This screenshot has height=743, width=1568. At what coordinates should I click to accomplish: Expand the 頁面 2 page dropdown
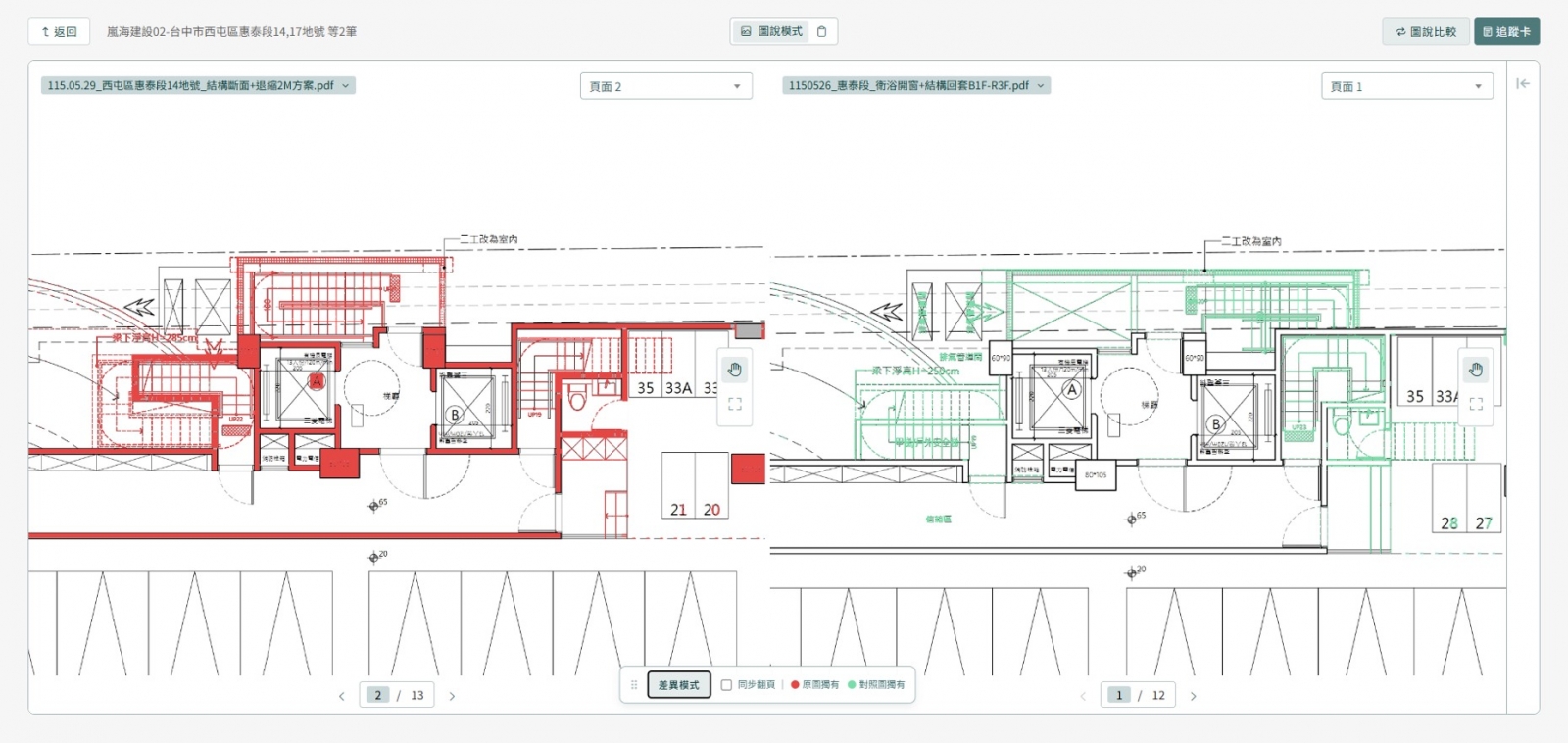pos(666,86)
